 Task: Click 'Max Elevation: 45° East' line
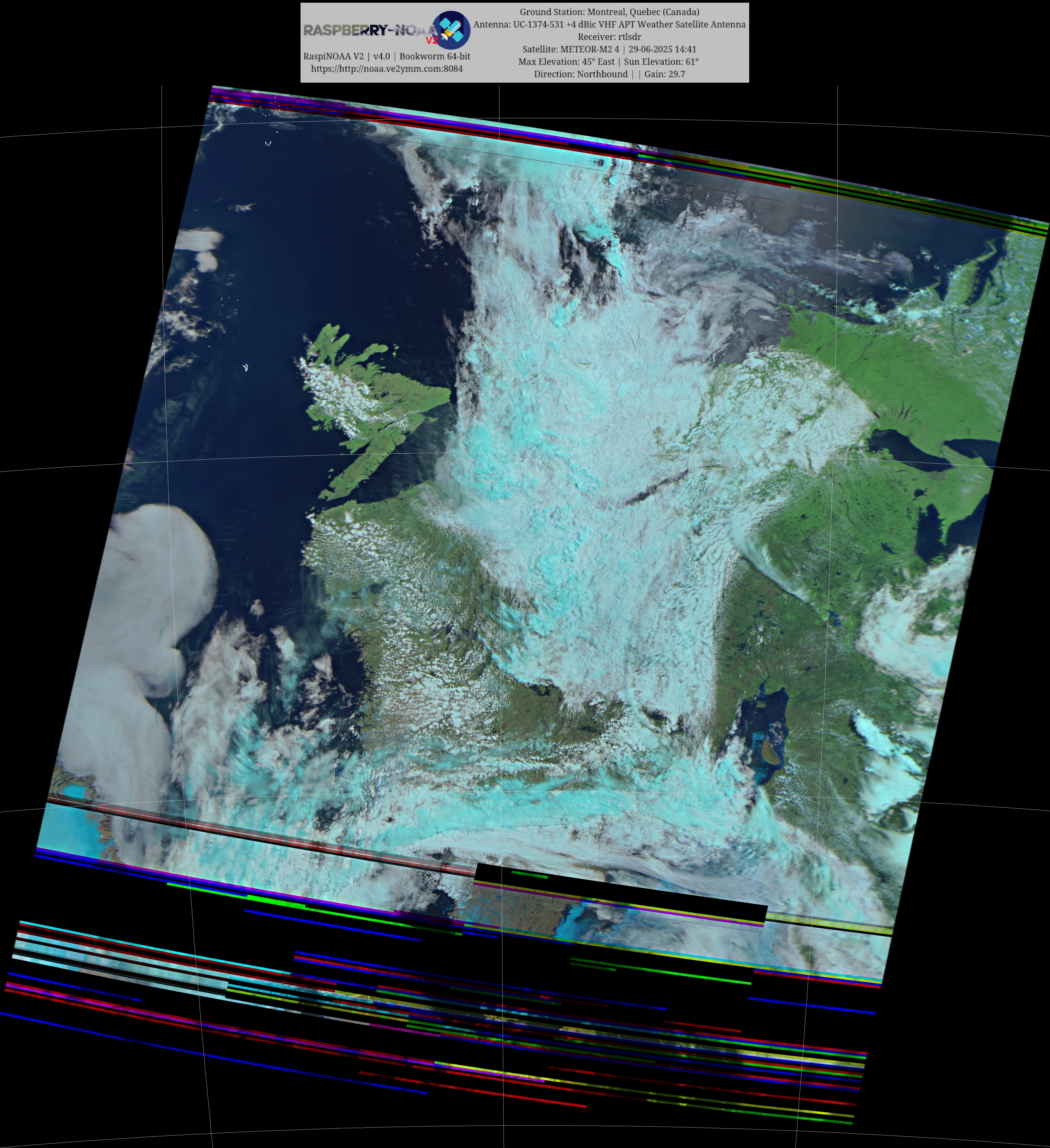click(x=608, y=62)
